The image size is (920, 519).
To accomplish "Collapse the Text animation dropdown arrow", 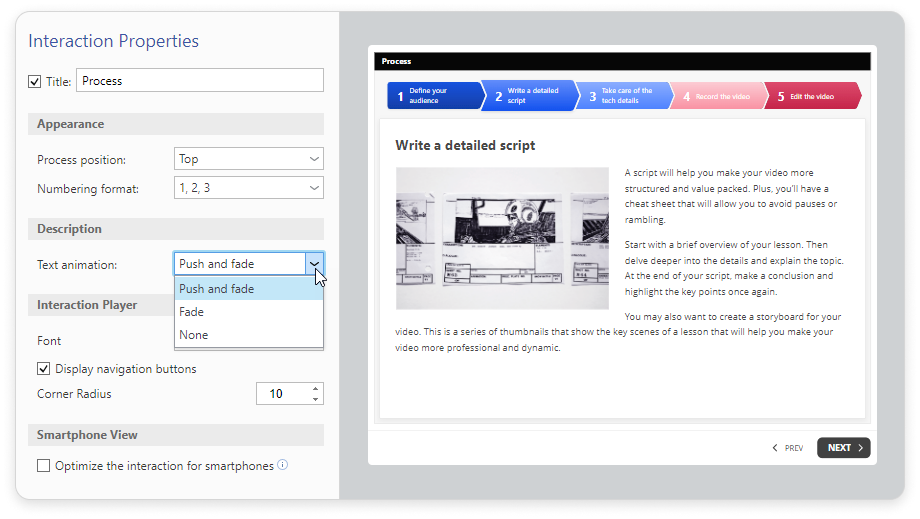I will click(314, 264).
